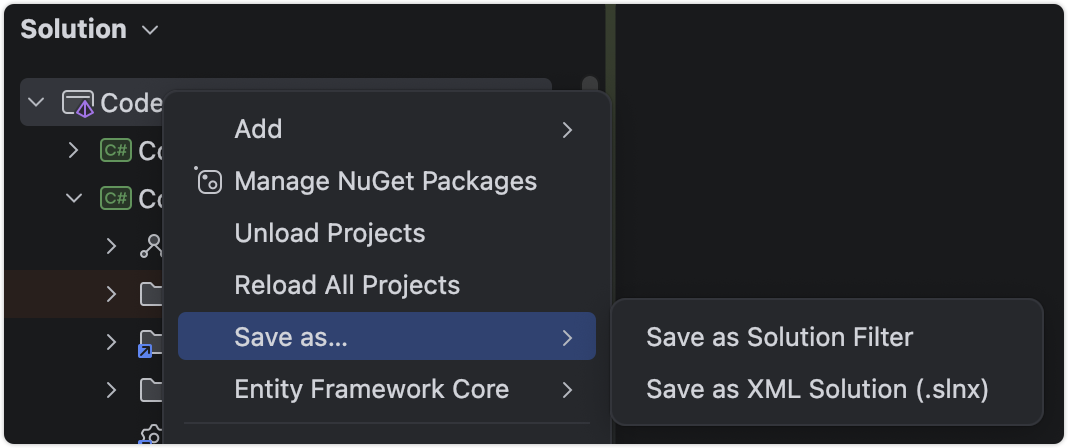1068x448 pixels.
Task: Click the Dependencies node icon
Action: [x=151, y=246]
